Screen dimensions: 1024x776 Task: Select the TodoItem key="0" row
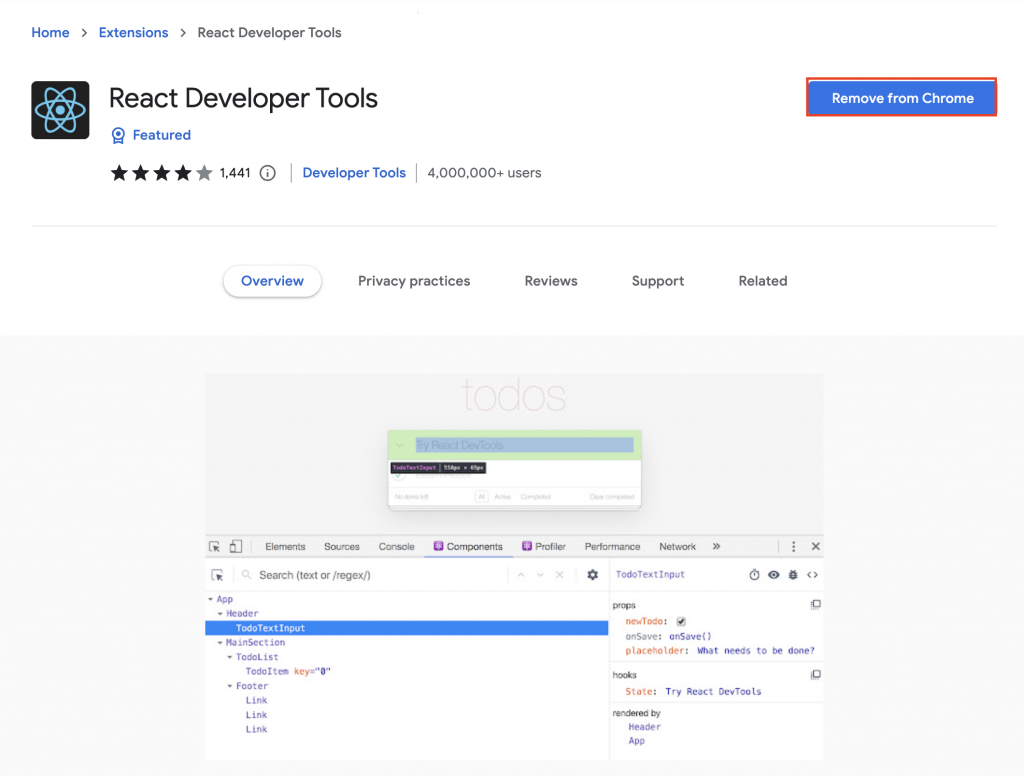[288, 671]
